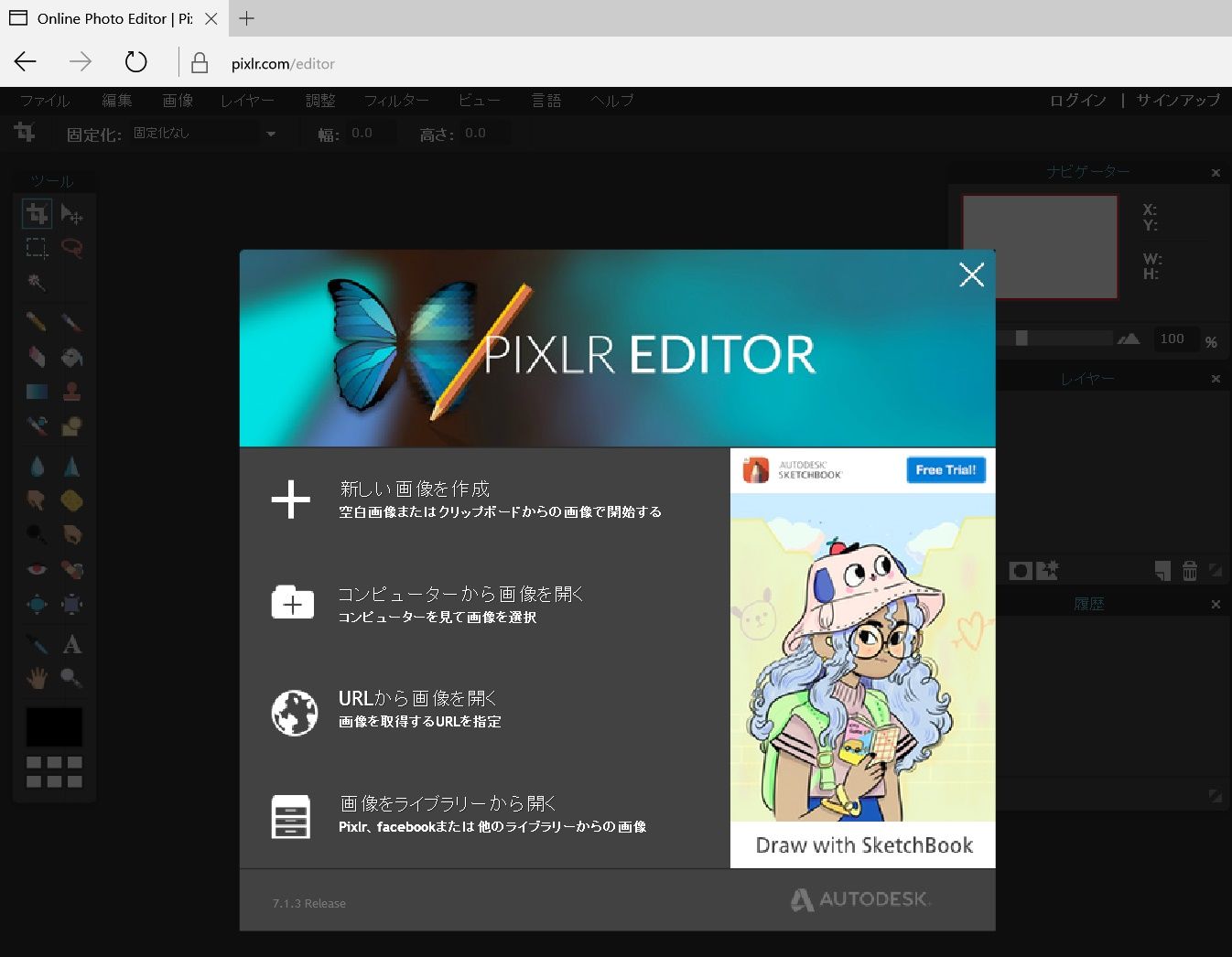Click the Free Trial! ad button
Viewport: 1232px width, 957px height.
pos(946,470)
